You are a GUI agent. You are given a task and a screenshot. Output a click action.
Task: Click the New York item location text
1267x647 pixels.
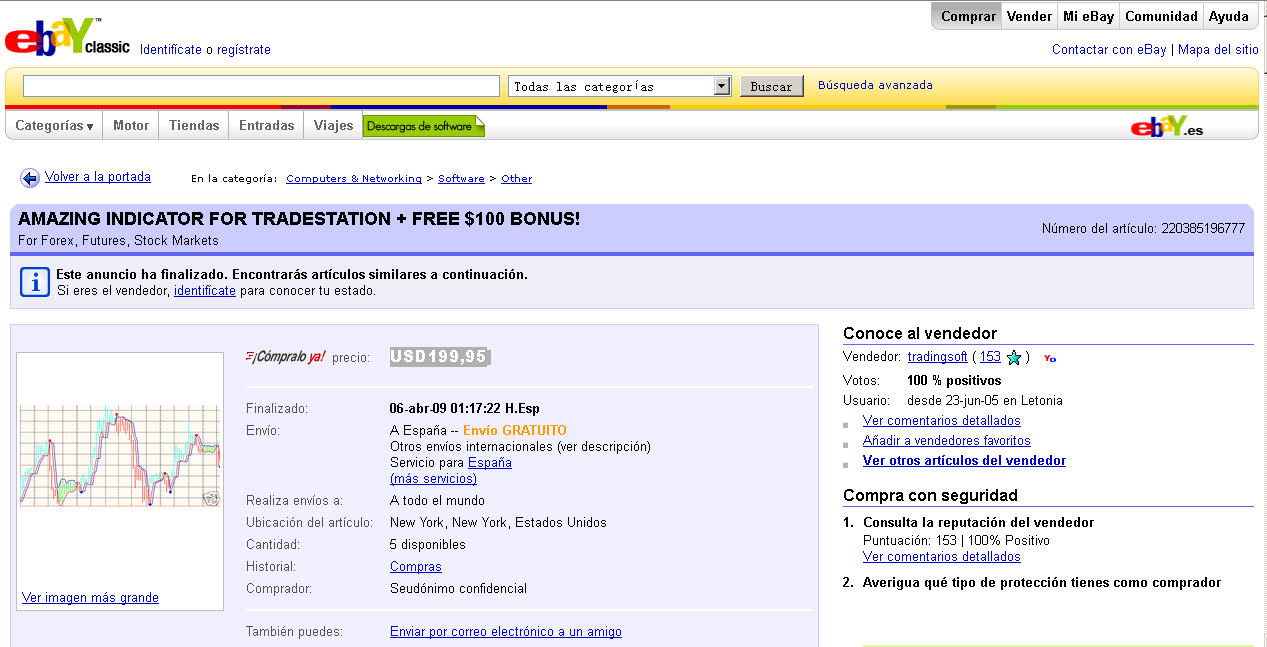point(498,523)
